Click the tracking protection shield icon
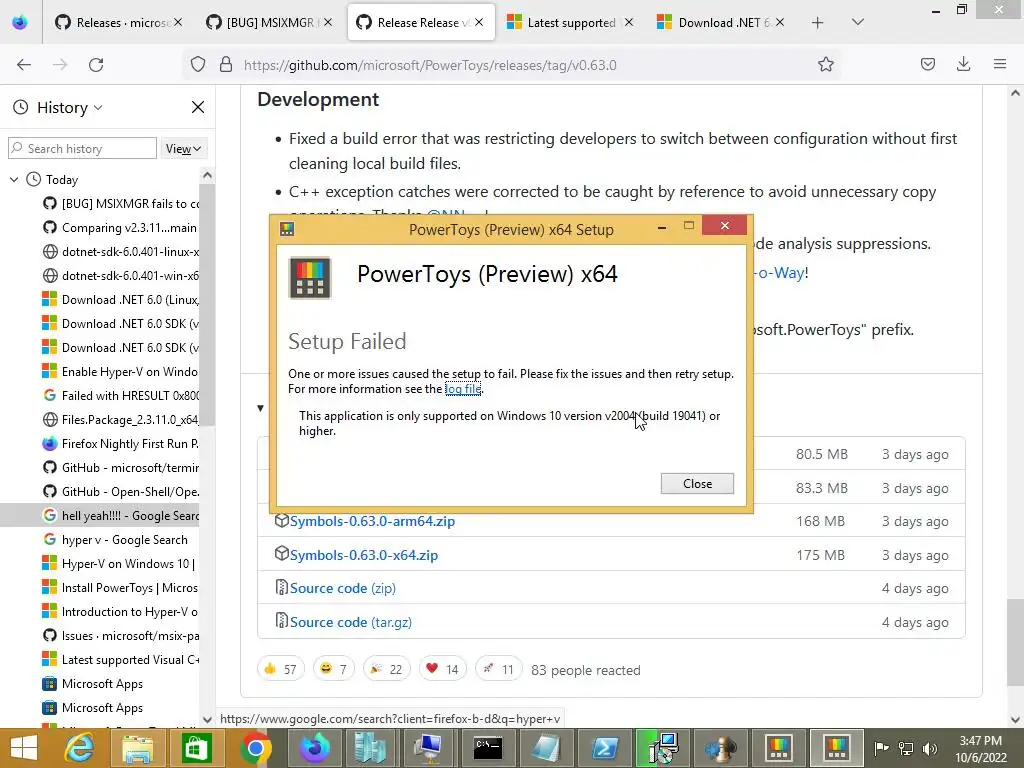This screenshot has width=1024, height=768. (198, 65)
